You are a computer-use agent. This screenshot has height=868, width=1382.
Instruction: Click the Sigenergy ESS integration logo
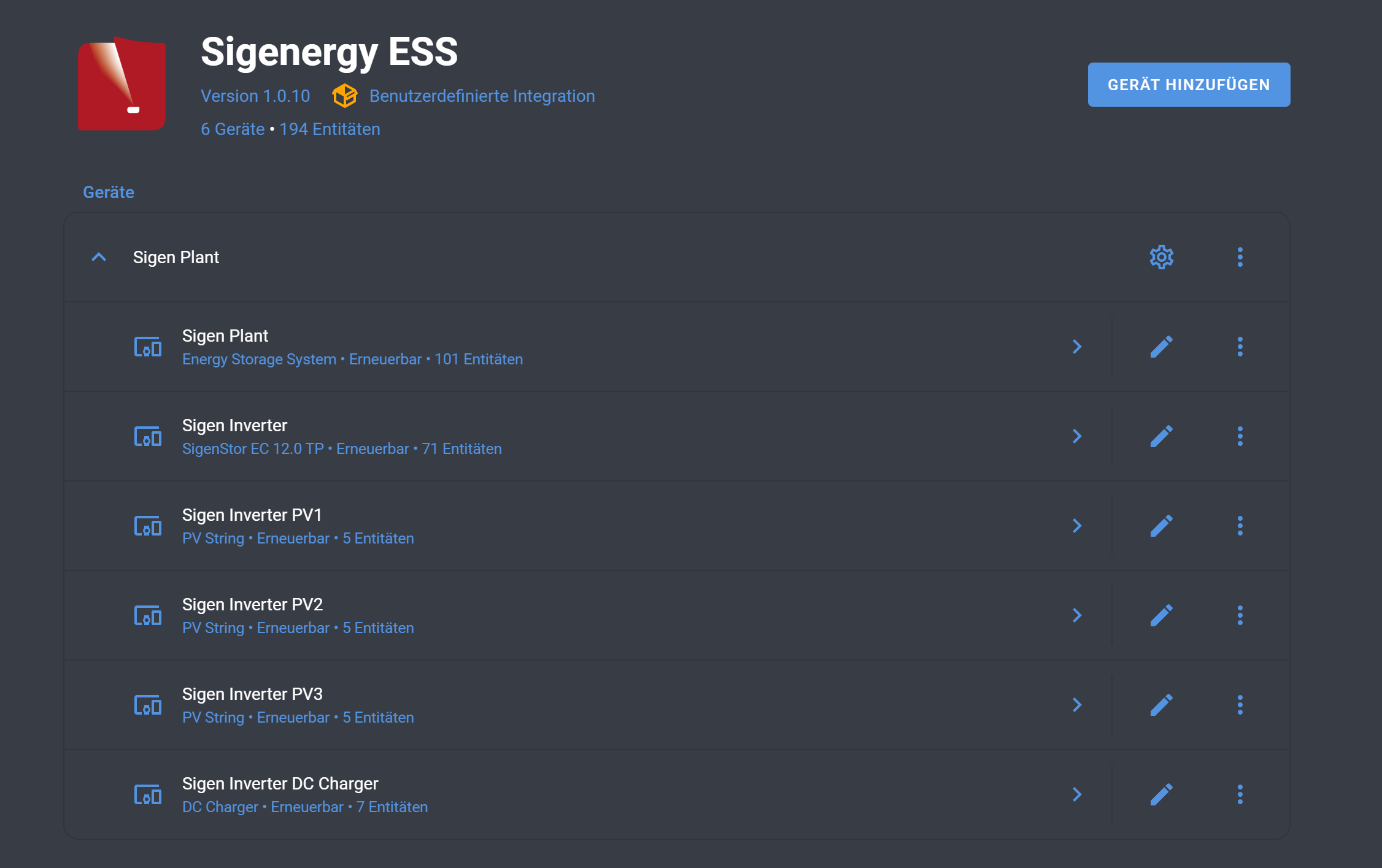pos(122,83)
